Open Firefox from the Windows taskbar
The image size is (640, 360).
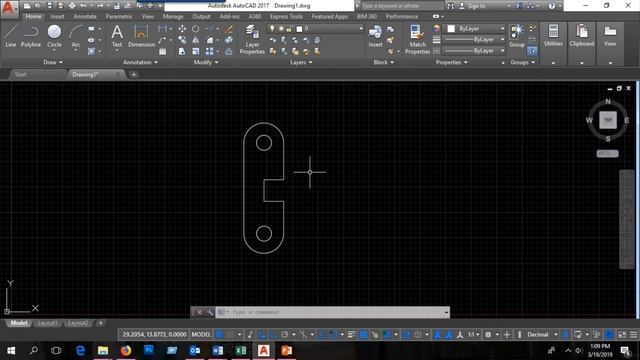pyautogui.click(x=126, y=351)
